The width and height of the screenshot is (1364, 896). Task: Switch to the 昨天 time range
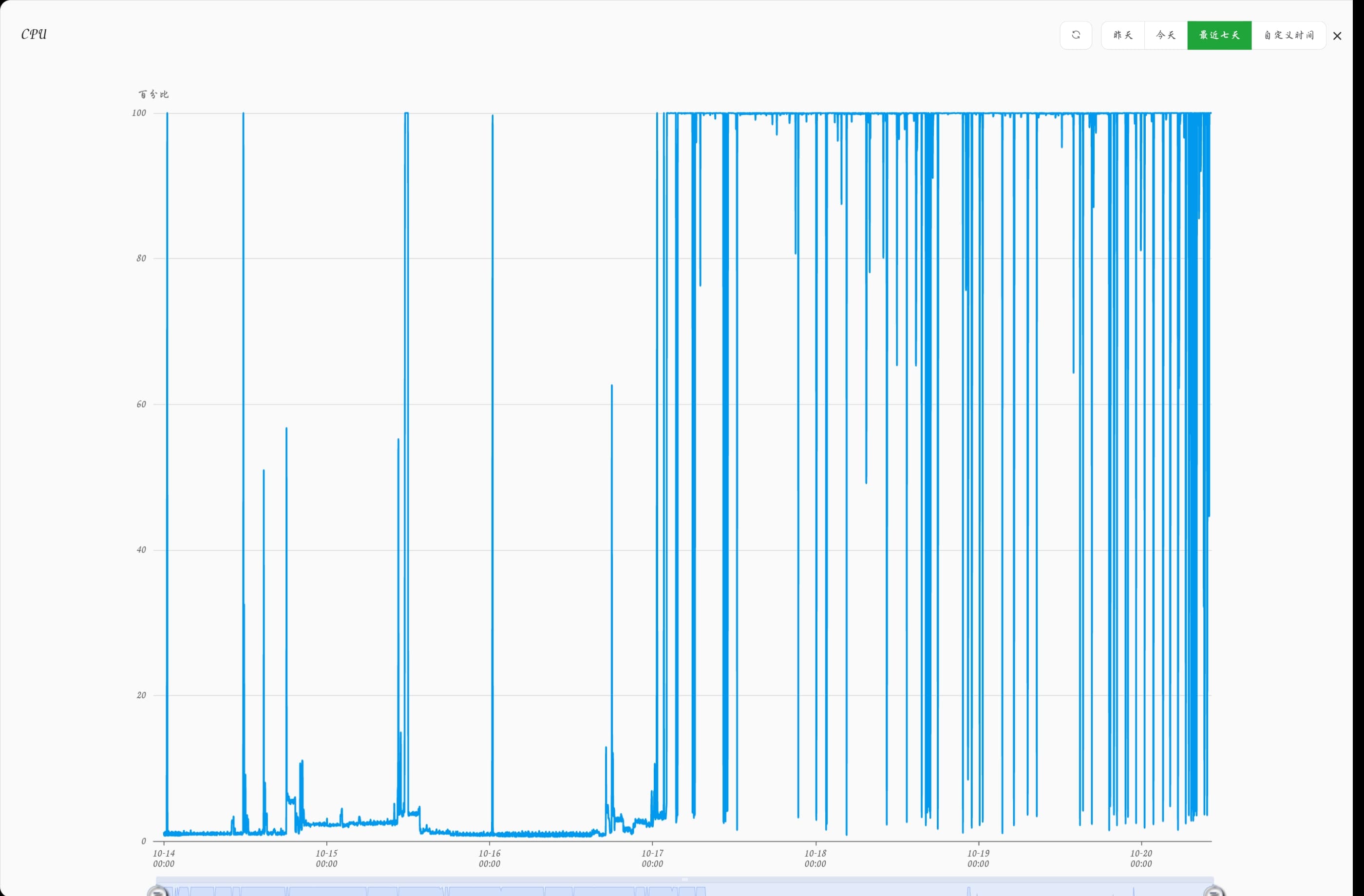pyautogui.click(x=1122, y=35)
